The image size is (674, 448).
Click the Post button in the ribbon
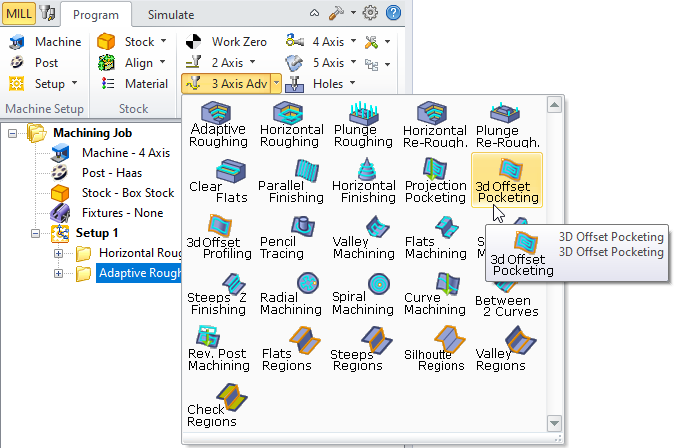34,63
